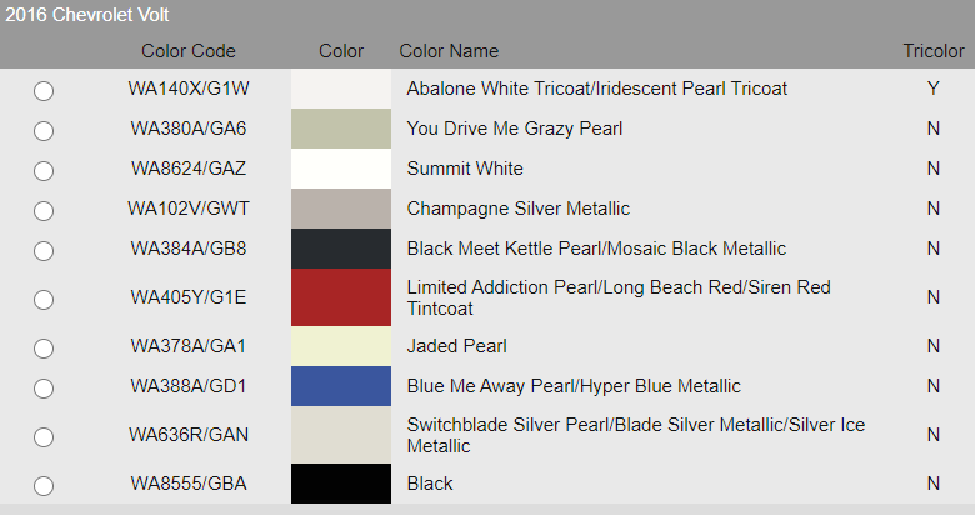Click the You Drive Me Grazy Pearl swatch
This screenshot has height=517, width=975.
(x=341, y=129)
